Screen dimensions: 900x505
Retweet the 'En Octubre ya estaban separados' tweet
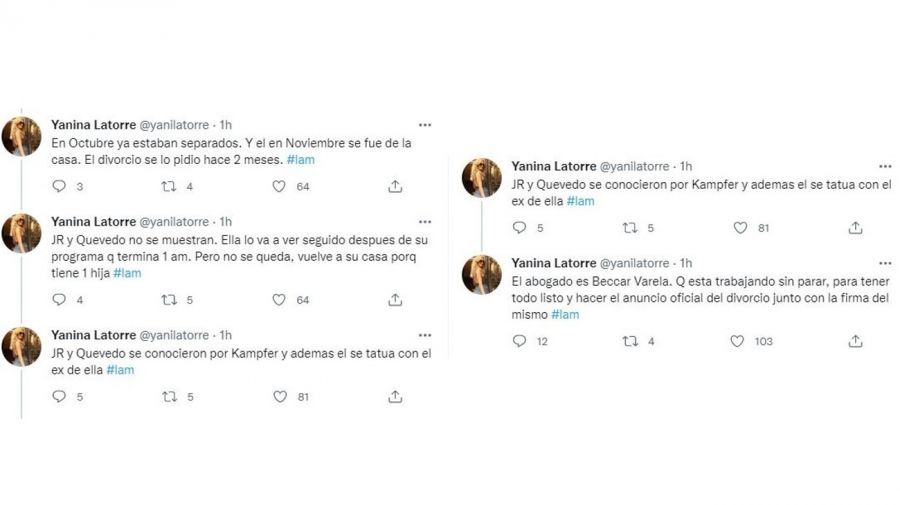click(169, 186)
